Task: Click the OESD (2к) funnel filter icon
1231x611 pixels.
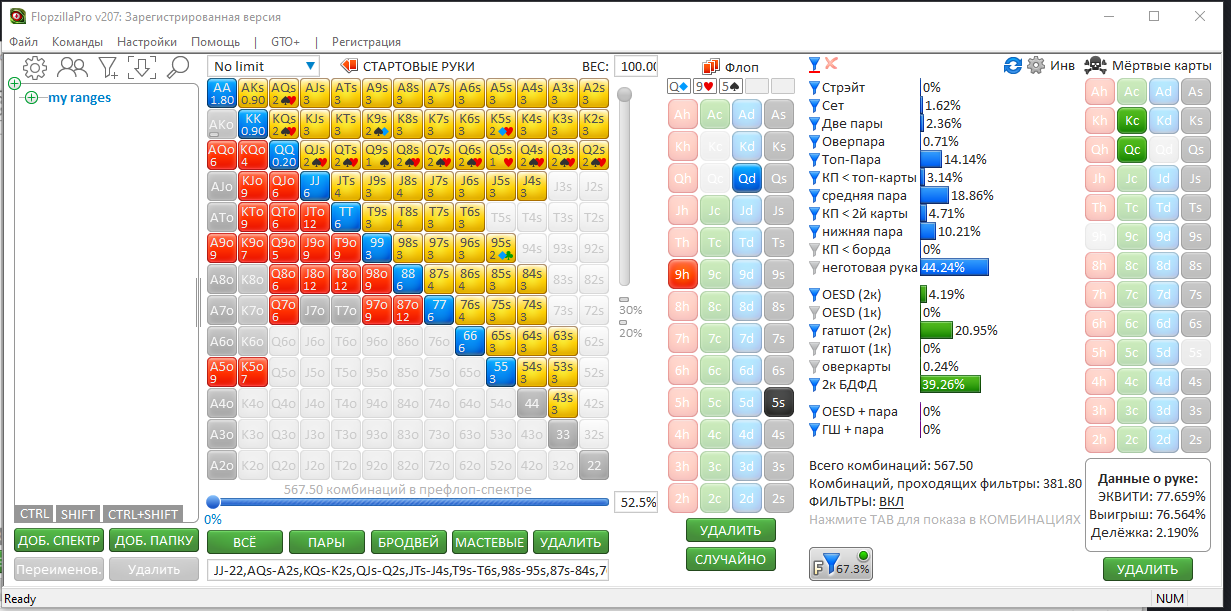Action: pyautogui.click(x=814, y=295)
